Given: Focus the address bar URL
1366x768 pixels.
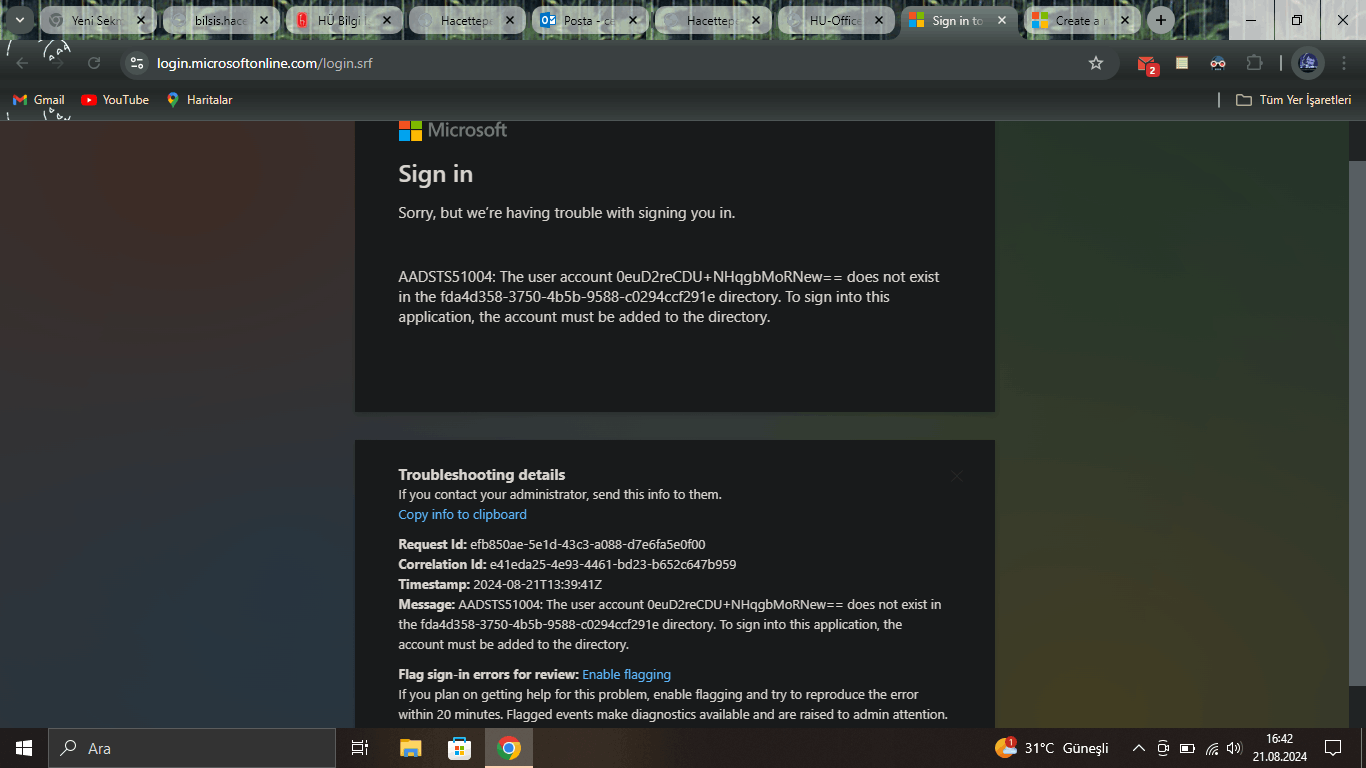Looking at the screenshot, I should pyautogui.click(x=265, y=63).
